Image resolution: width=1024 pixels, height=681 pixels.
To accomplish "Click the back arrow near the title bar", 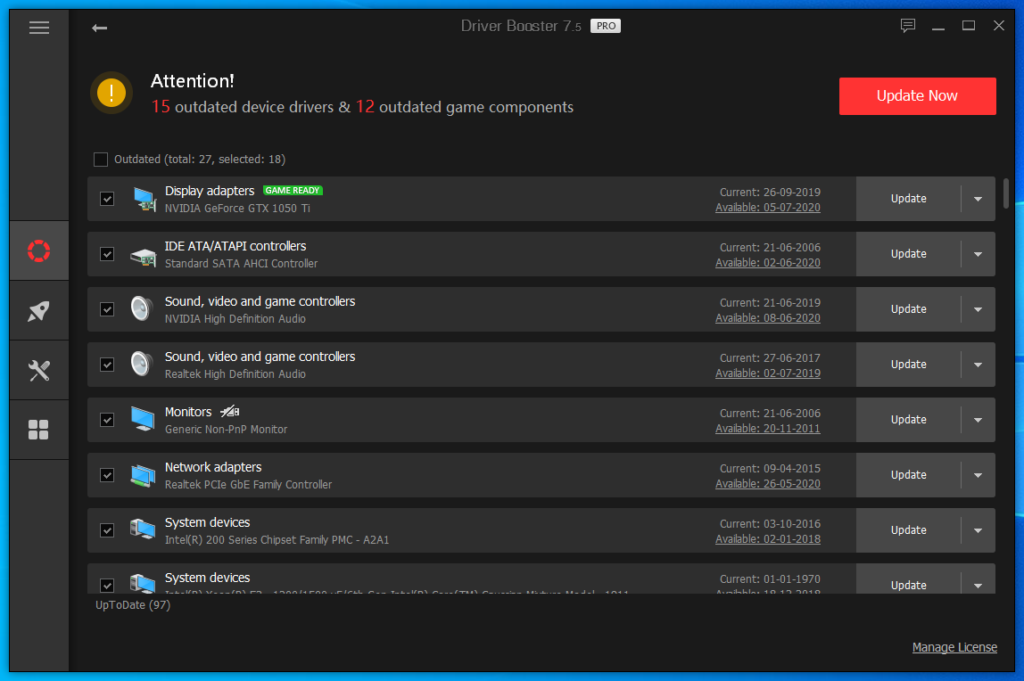I will [x=99, y=28].
